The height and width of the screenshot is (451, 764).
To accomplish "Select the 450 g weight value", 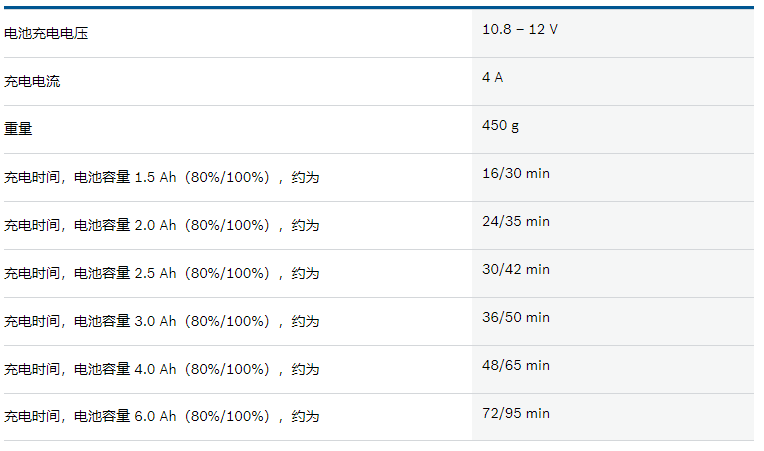I will [x=500, y=126].
